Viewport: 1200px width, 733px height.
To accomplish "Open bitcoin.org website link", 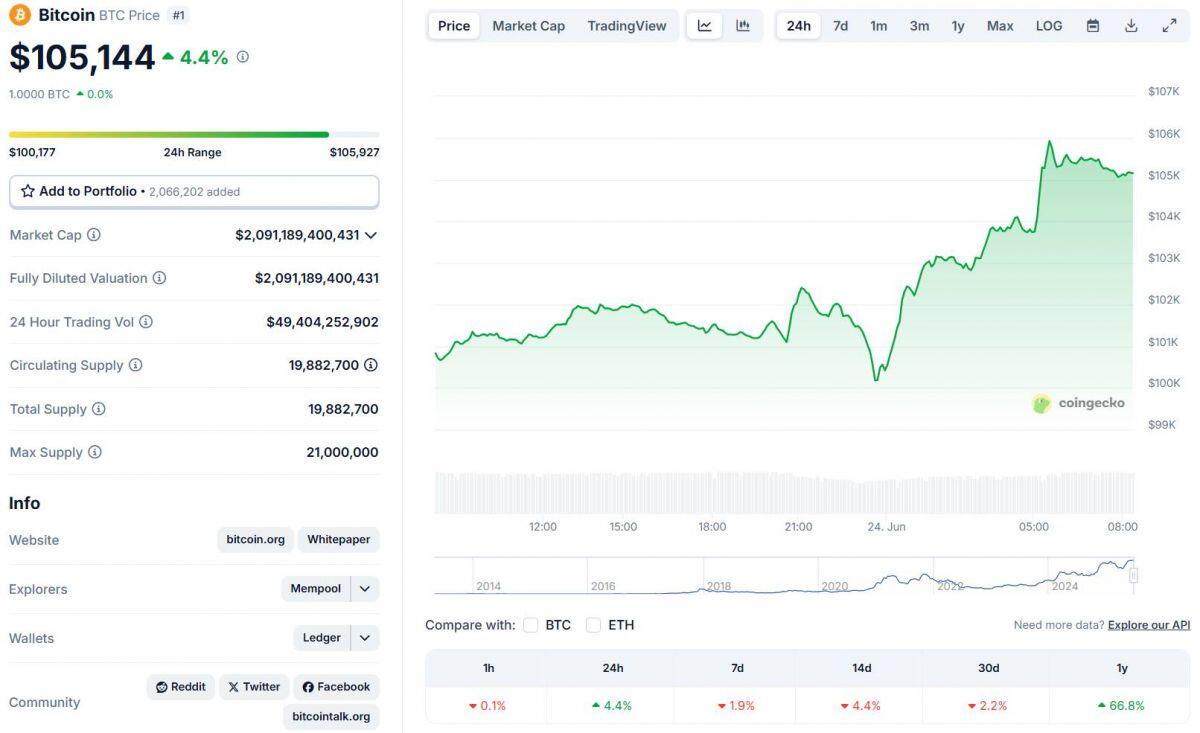I will (256, 540).
